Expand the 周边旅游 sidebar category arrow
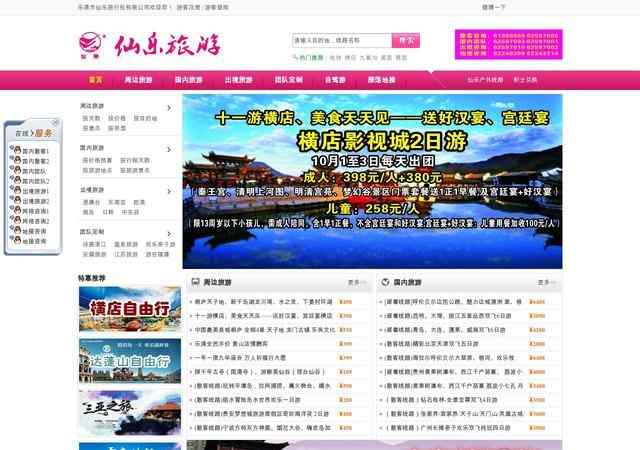 tap(169, 108)
